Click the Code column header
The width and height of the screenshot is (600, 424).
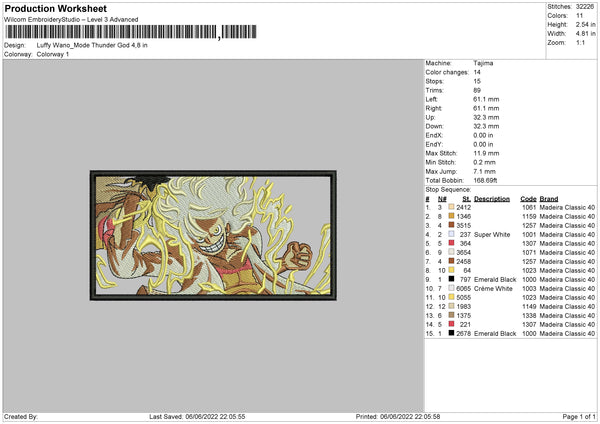(x=528, y=199)
